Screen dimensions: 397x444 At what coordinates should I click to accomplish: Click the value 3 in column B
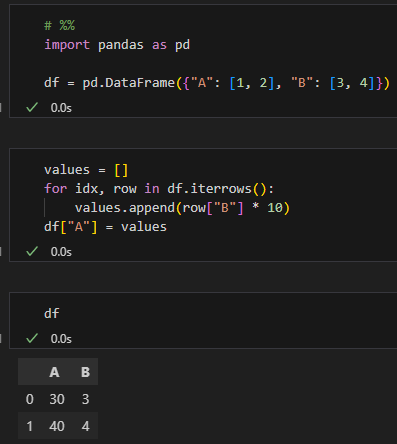85,399
